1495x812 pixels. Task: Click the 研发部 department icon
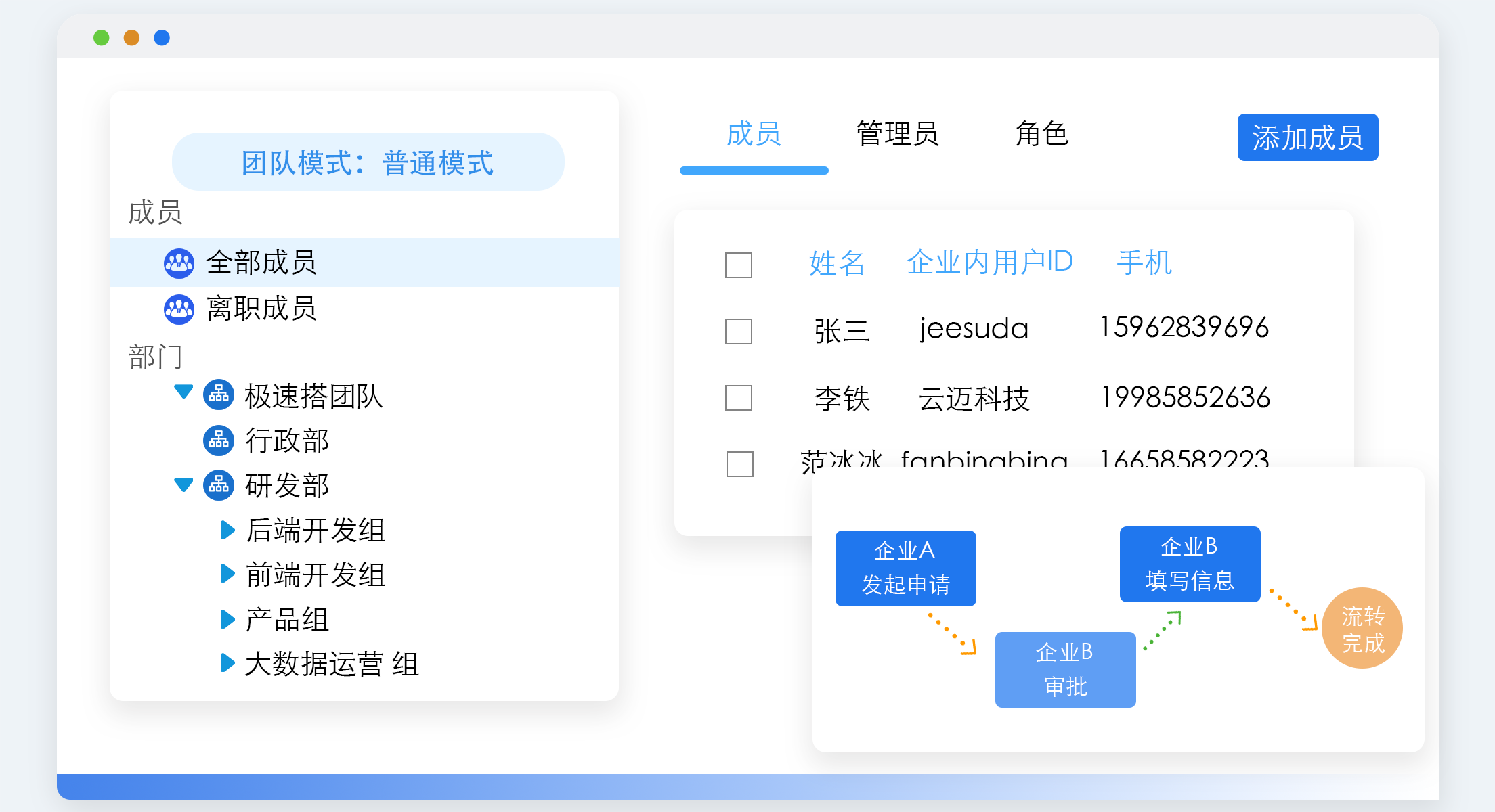coord(219,485)
